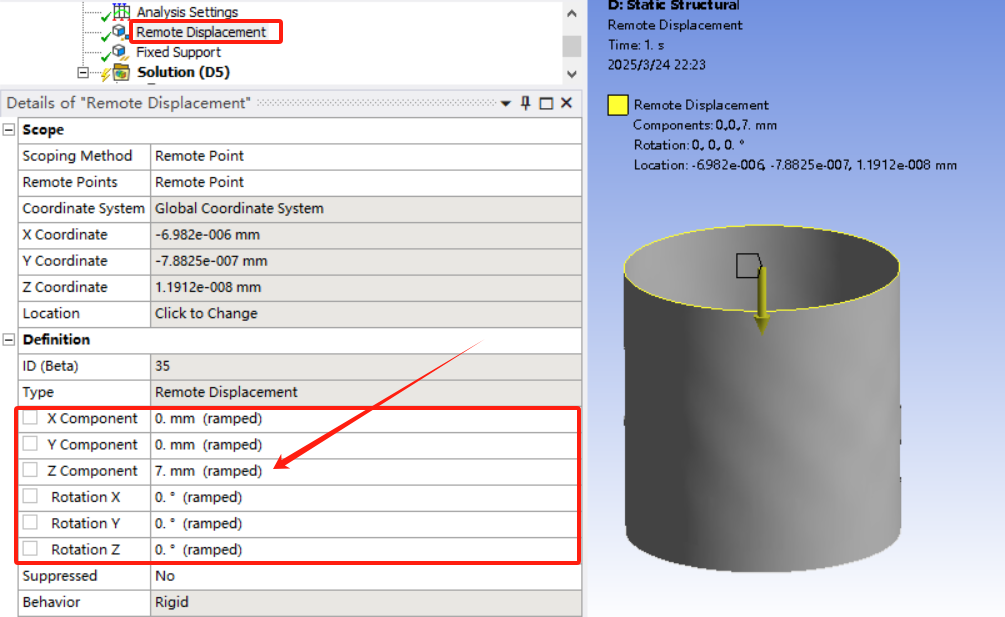Collapse the Scope section
1005x617 pixels.
[x=9, y=129]
